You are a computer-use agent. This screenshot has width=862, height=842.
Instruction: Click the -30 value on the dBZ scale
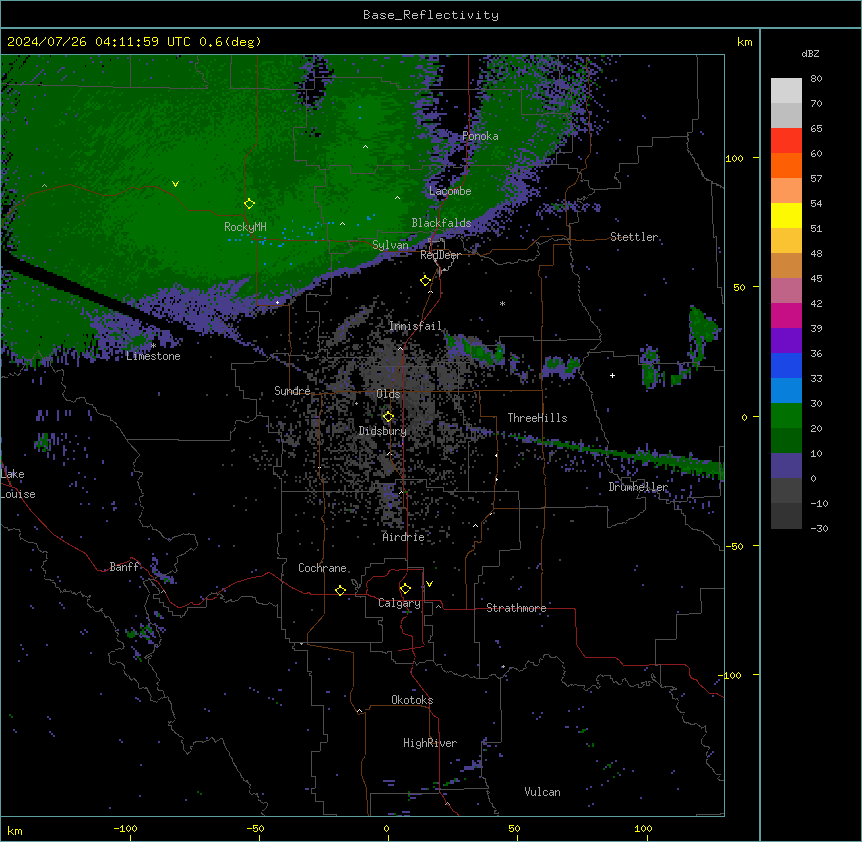point(819,528)
